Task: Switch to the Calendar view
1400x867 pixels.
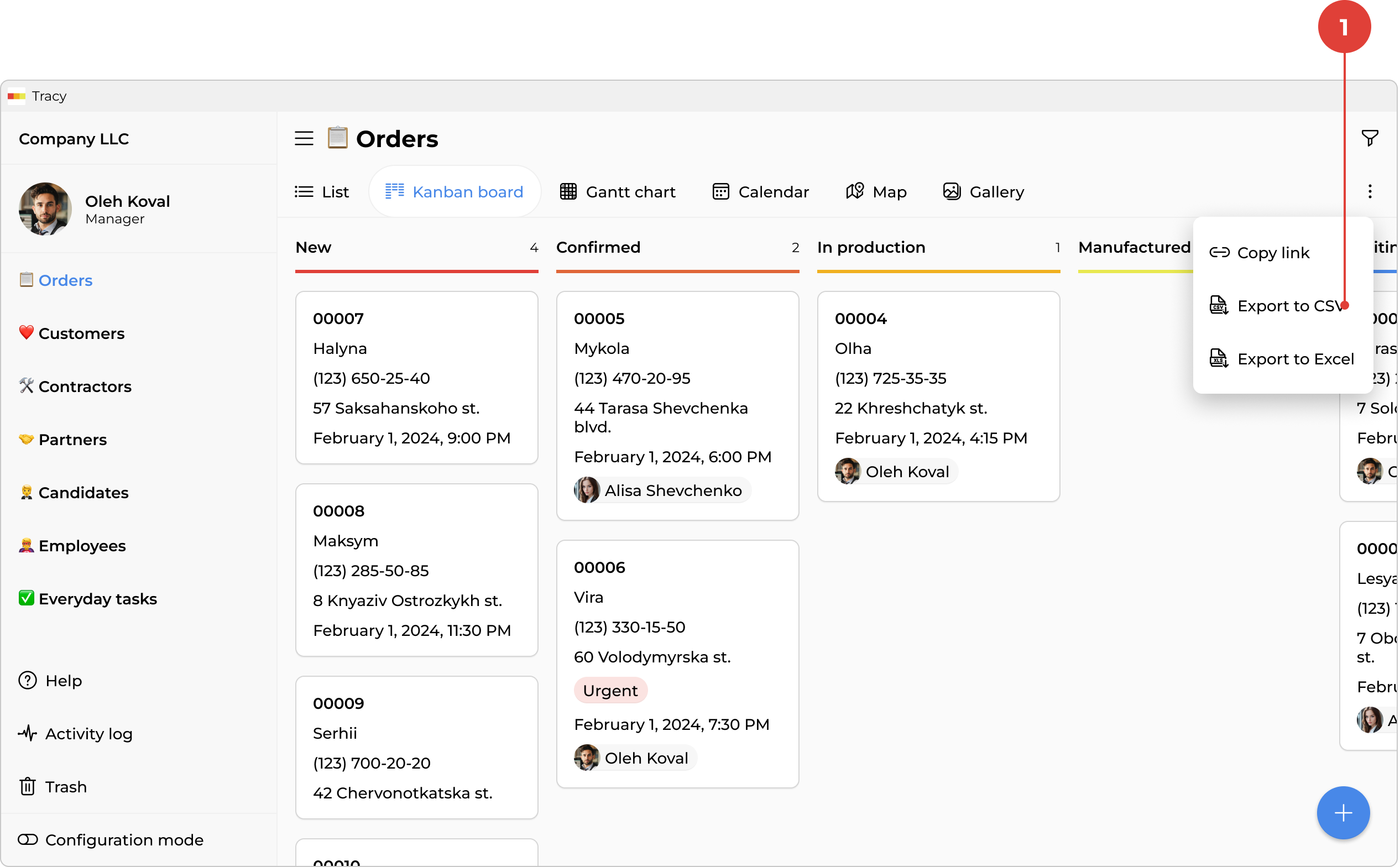Action: click(760, 191)
